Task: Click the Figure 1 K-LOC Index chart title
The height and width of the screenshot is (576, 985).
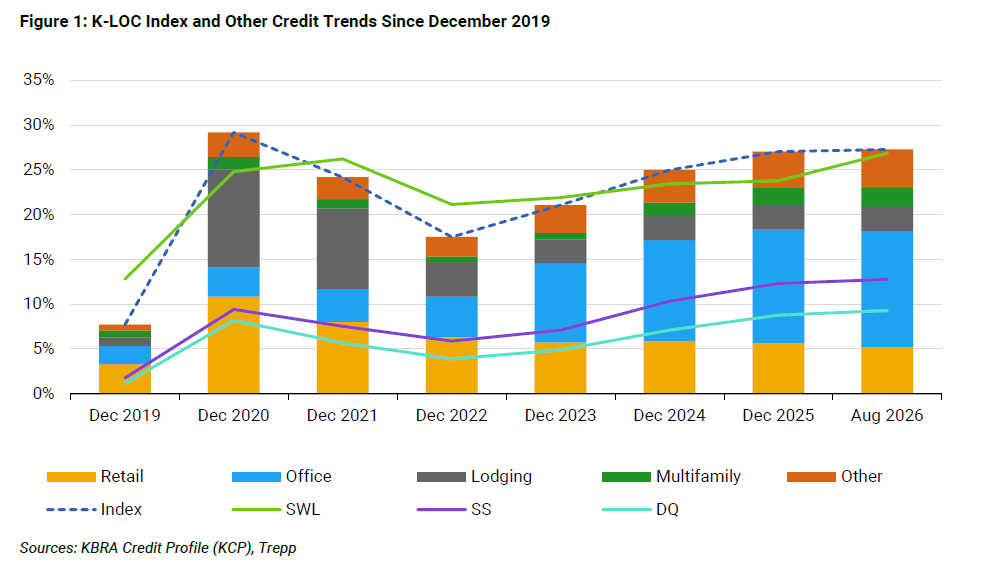Action: pyautogui.click(x=285, y=21)
